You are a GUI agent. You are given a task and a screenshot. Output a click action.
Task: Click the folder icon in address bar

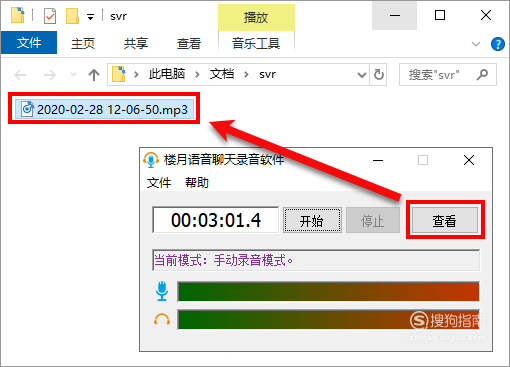pos(118,74)
